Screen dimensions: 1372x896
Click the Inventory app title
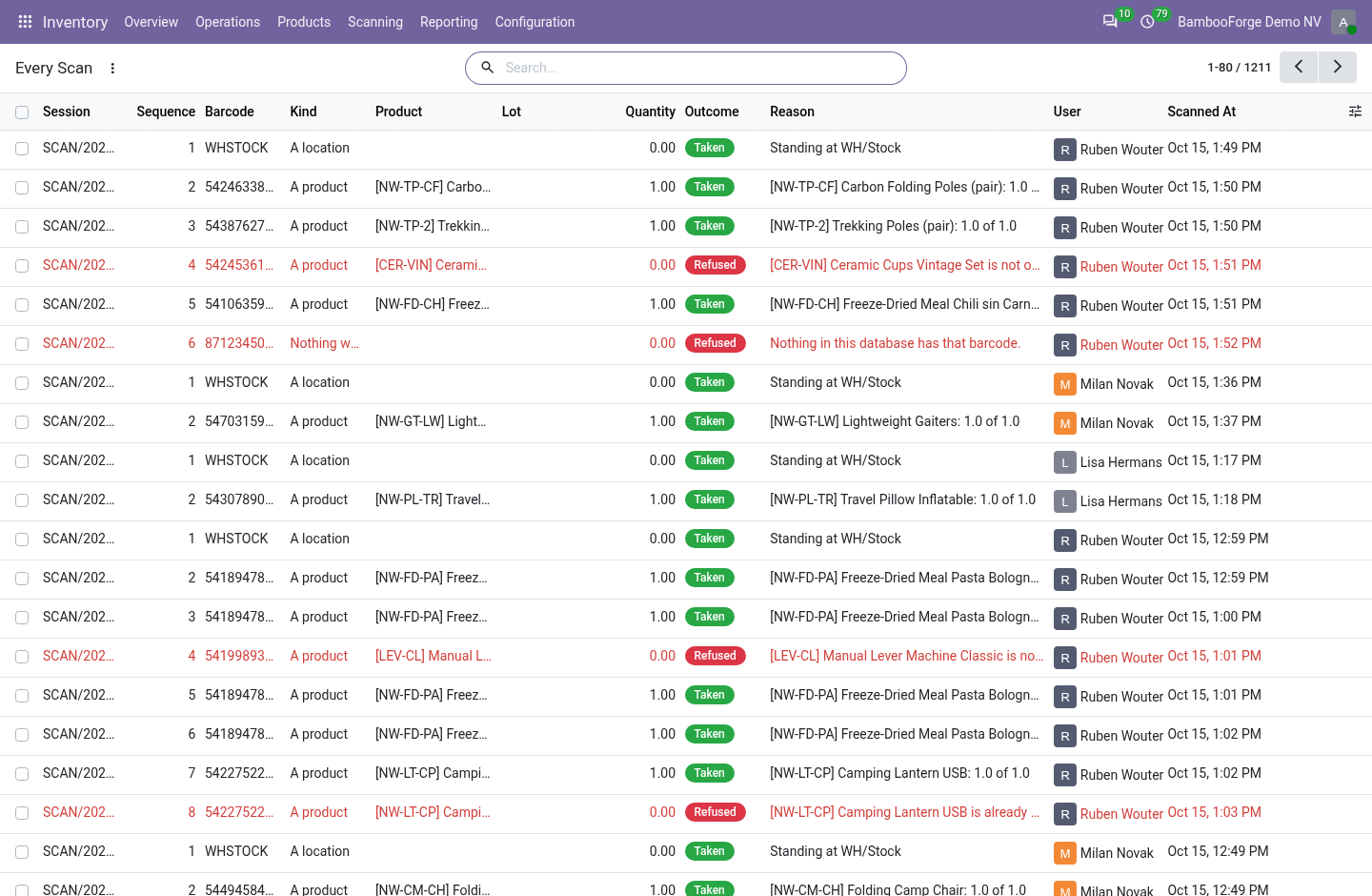75,22
